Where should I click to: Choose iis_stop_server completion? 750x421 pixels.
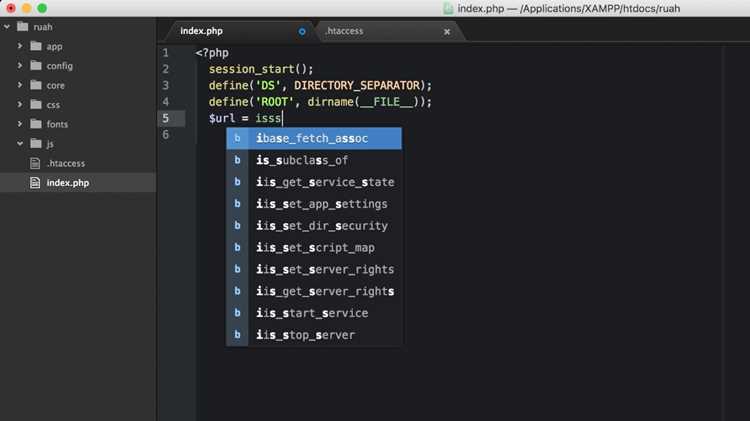tap(314, 335)
